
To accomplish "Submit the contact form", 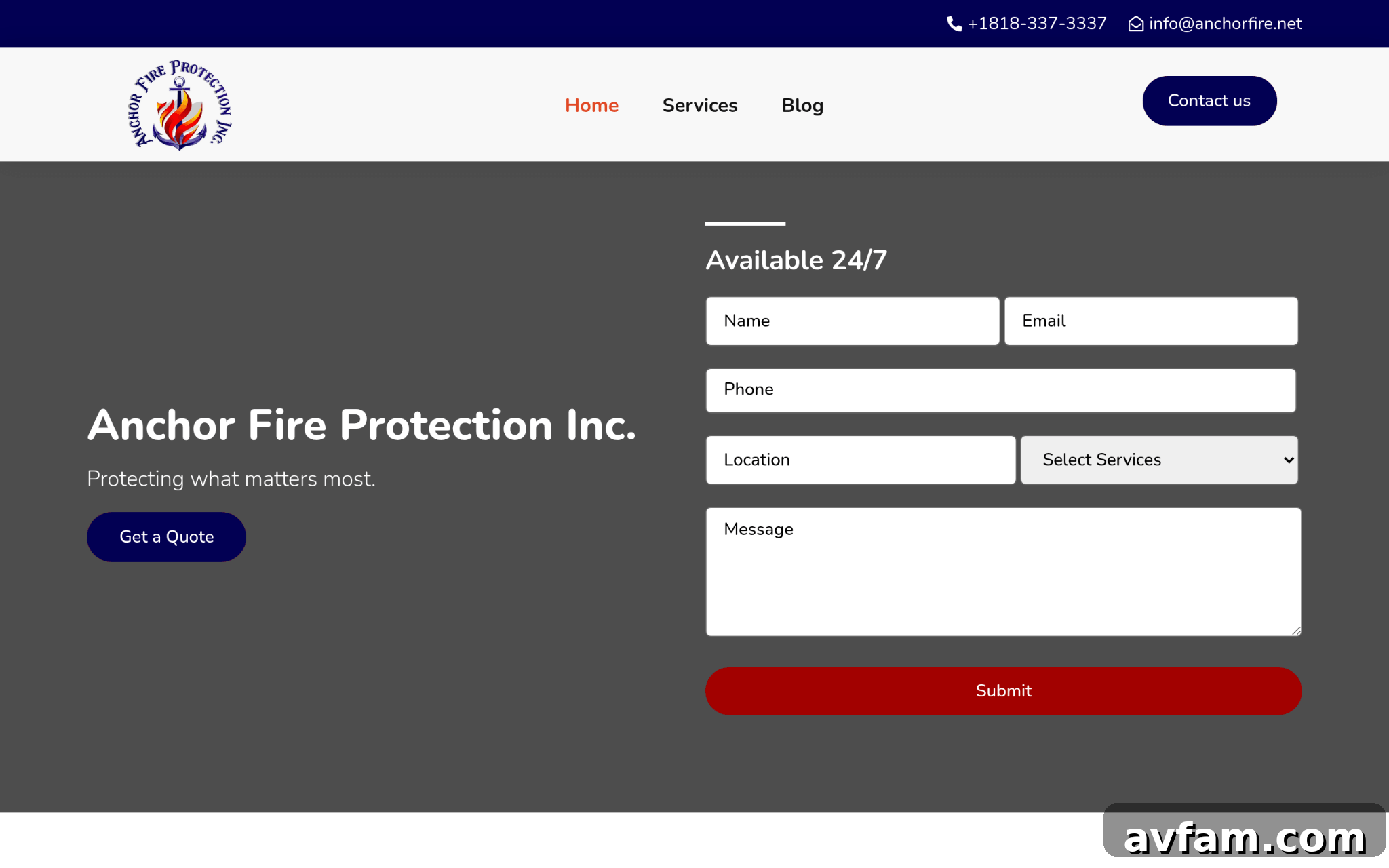I will coord(1003,691).
